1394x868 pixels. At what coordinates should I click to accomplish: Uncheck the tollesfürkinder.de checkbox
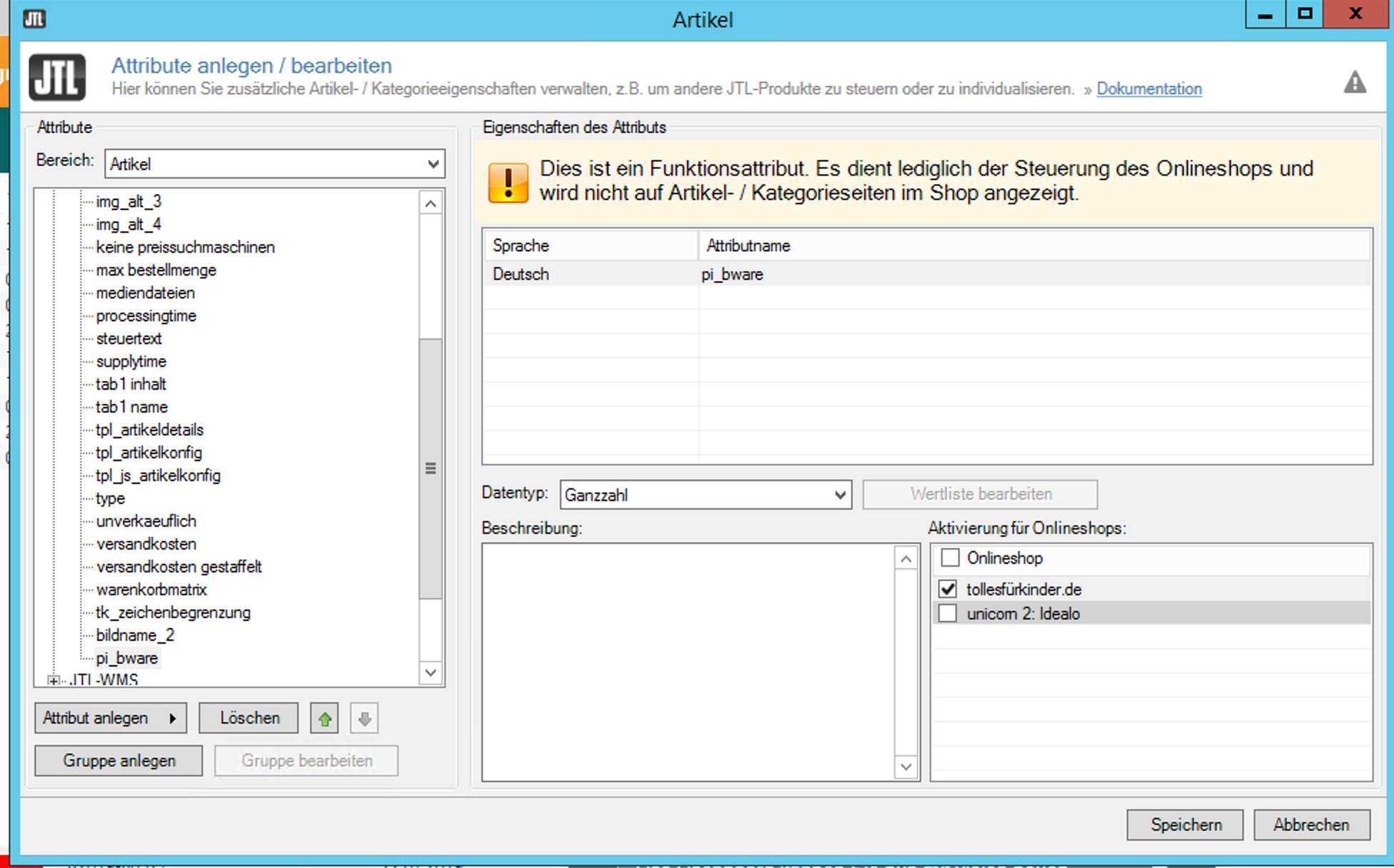948,589
